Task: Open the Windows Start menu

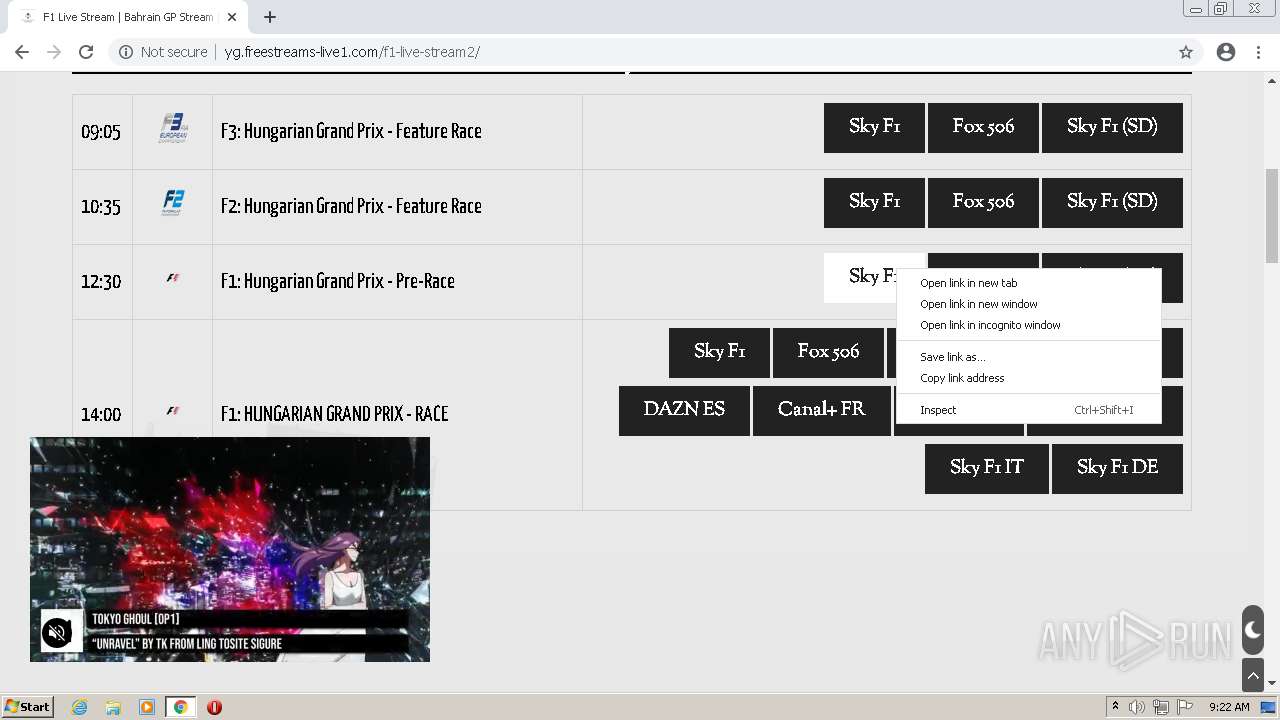Action: point(28,706)
